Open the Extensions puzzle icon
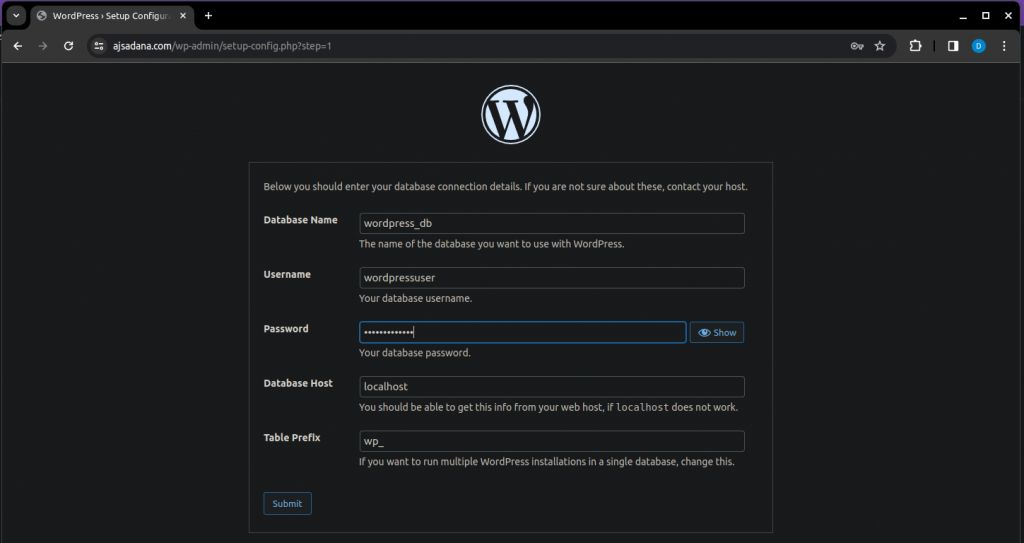Viewport: 1024px width, 543px height. (x=916, y=46)
